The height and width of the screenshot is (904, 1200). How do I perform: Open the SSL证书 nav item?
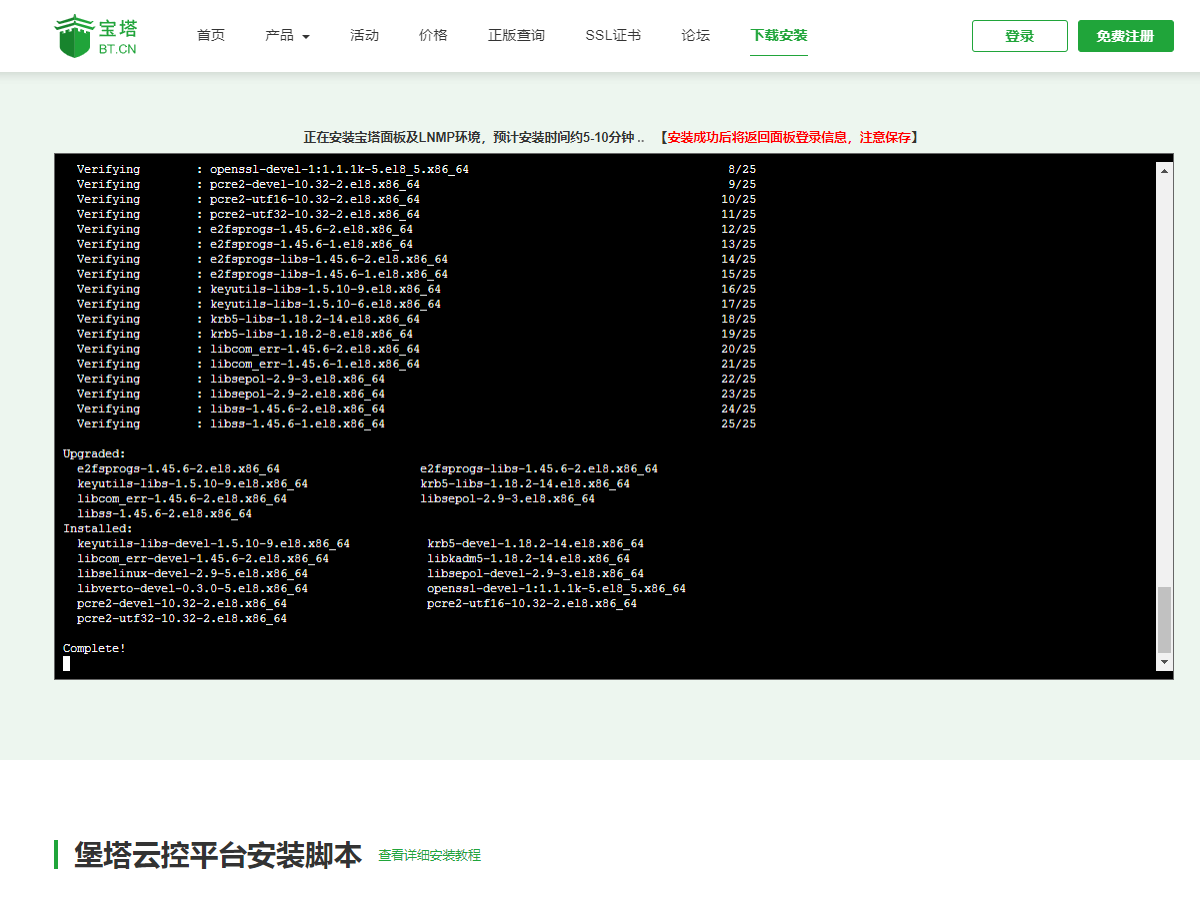tap(613, 35)
